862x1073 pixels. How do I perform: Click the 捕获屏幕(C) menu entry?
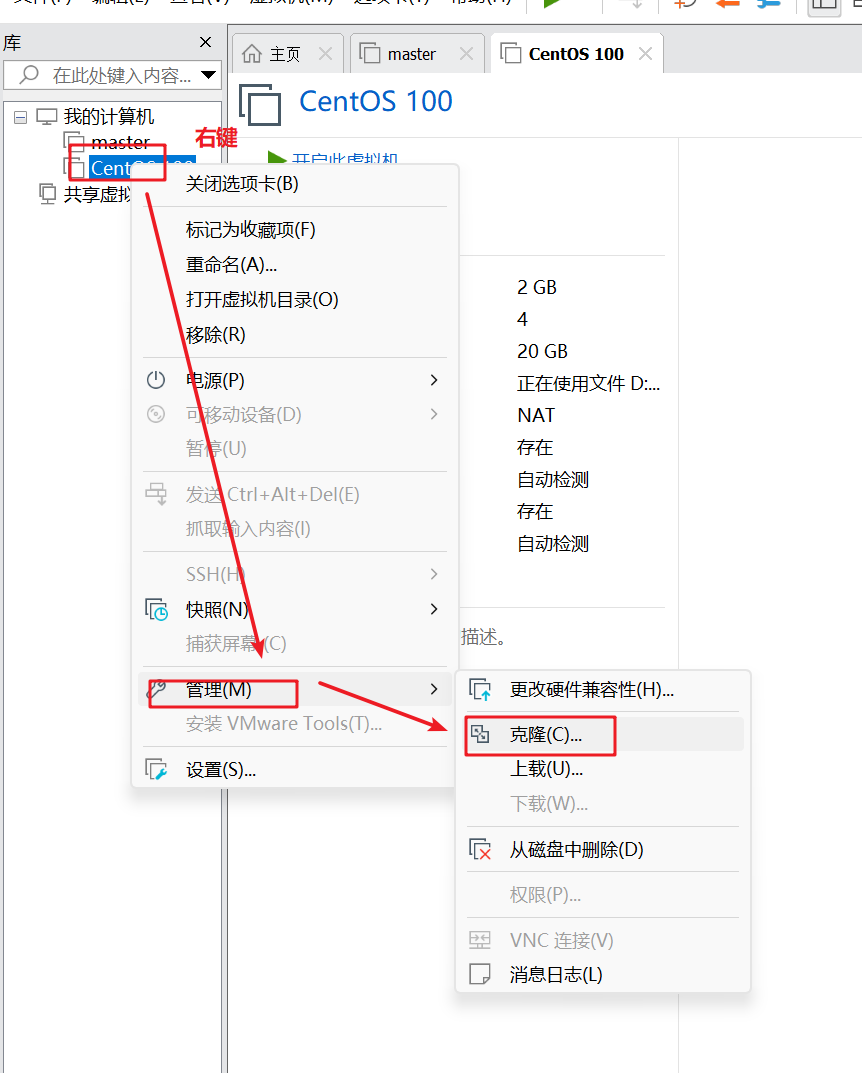(236, 643)
